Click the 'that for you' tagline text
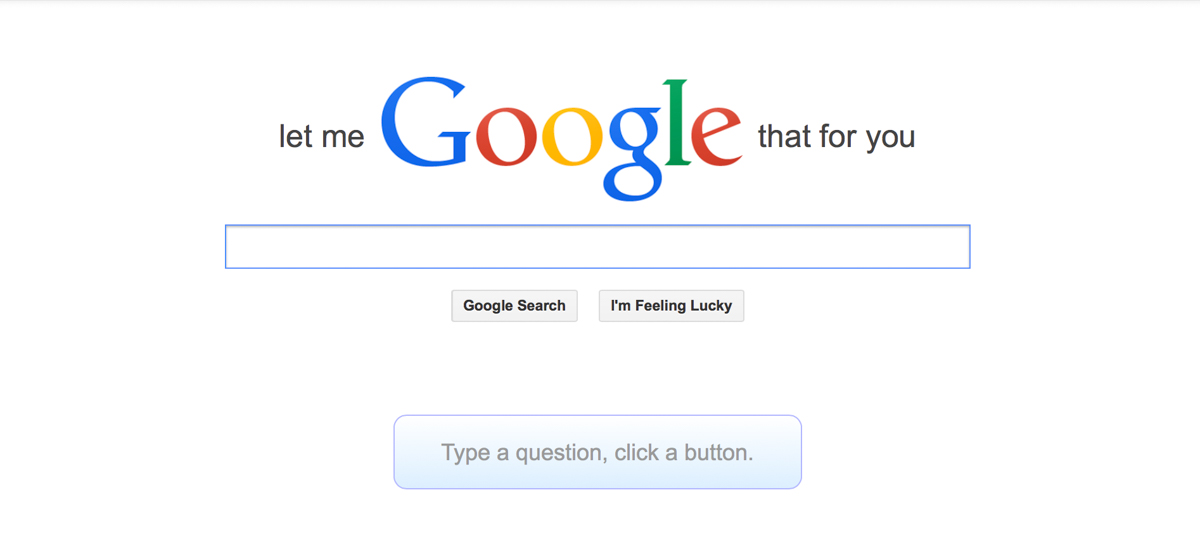 click(x=836, y=137)
